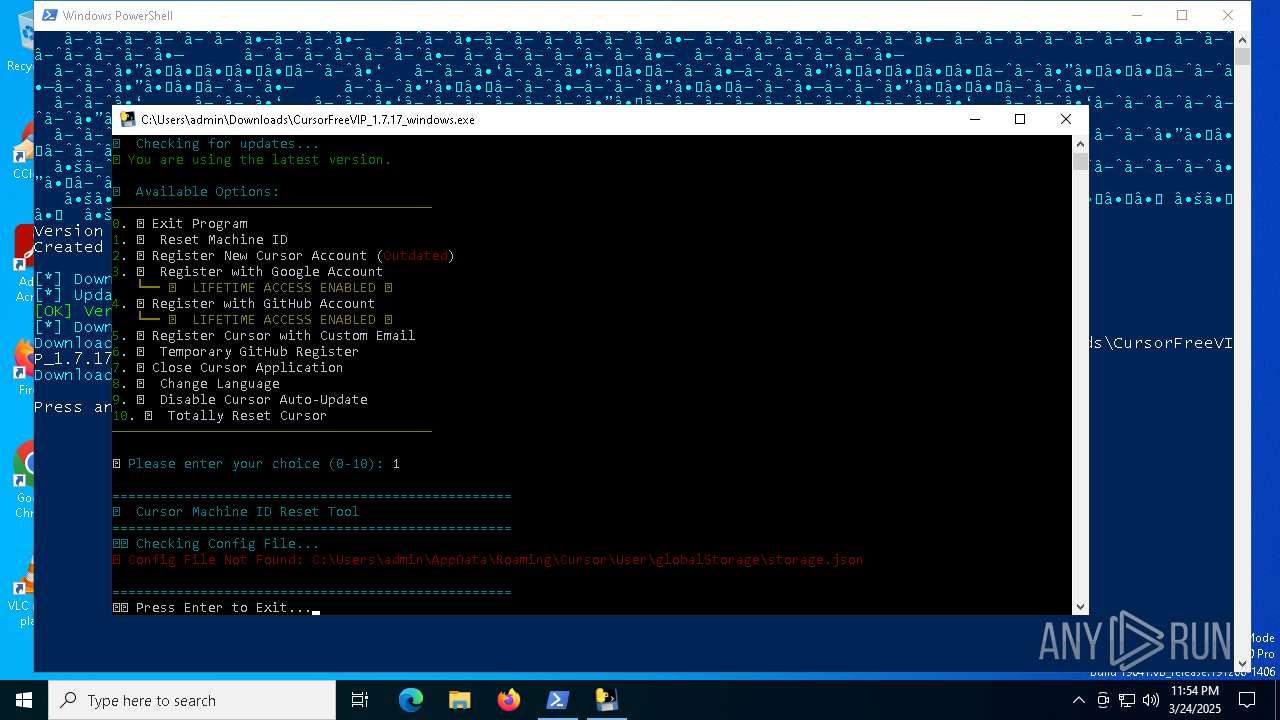Minimize the Windows PowerShell window
Screen dimensions: 1280x720
point(1137,15)
